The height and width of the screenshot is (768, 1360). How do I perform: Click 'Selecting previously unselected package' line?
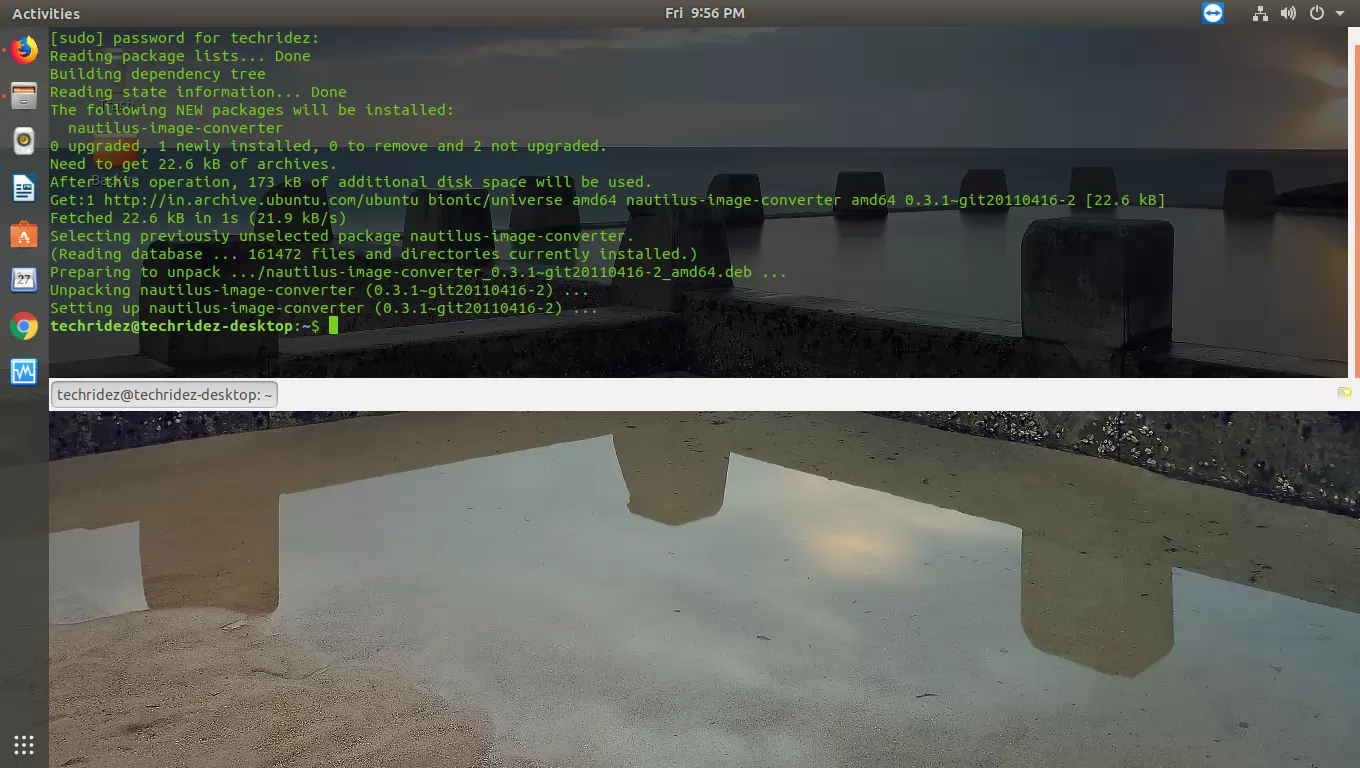point(342,236)
